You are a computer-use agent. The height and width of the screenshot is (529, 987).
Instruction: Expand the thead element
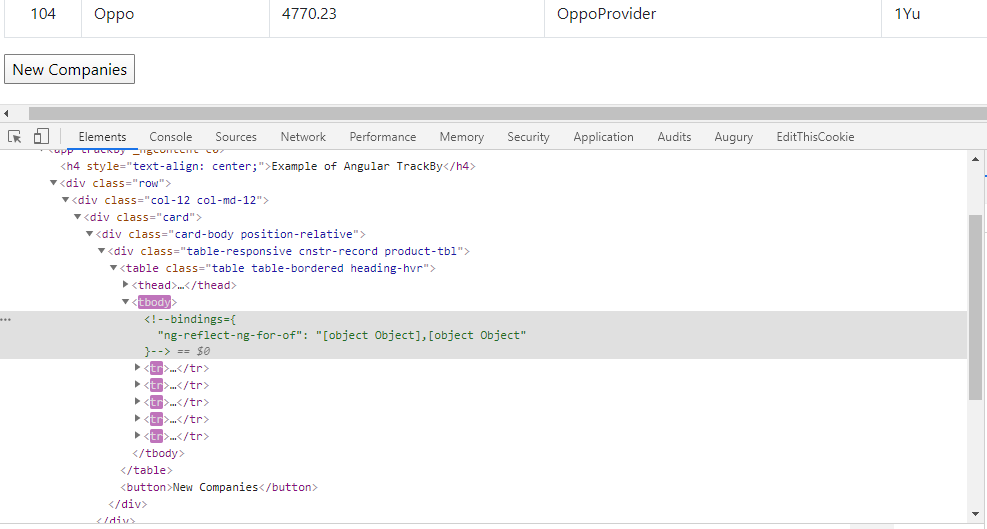click(x=126, y=285)
